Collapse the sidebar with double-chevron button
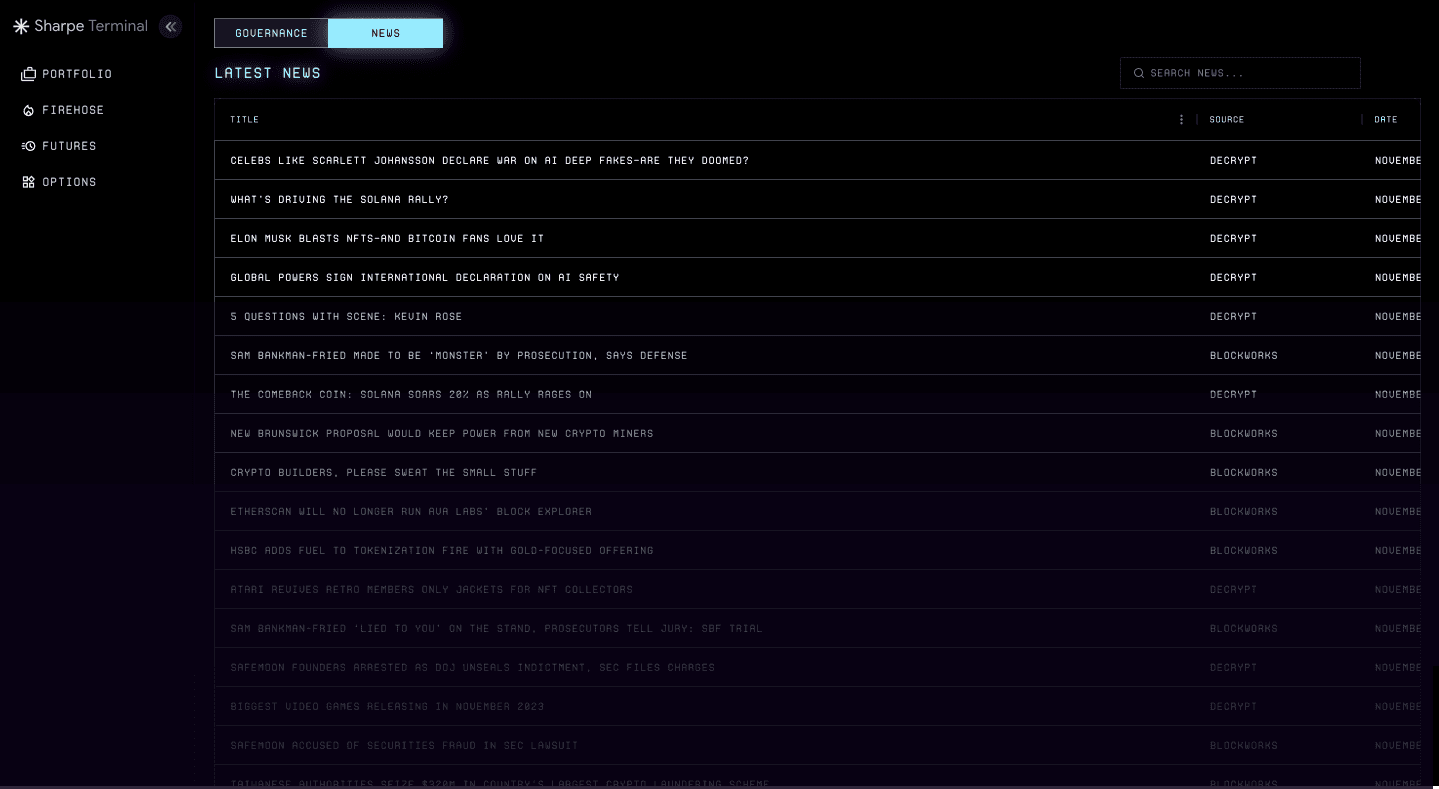This screenshot has width=1439, height=789. (171, 27)
